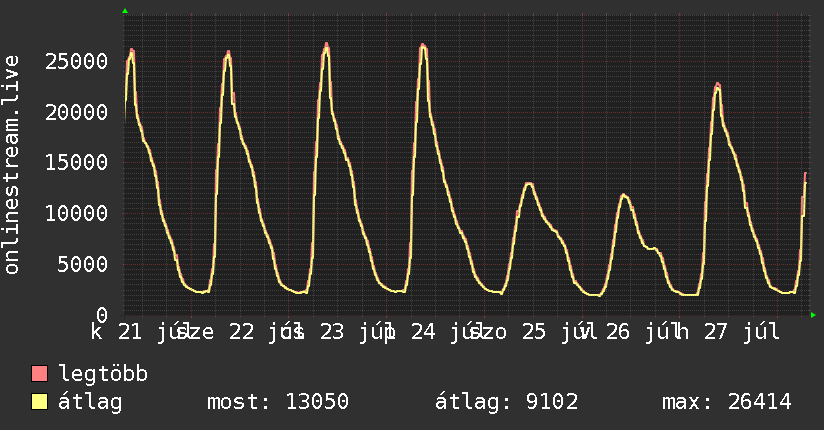Screen dimensions: 824x430
Task: Click the green arrow atop the y-axis
Action: point(125,11)
